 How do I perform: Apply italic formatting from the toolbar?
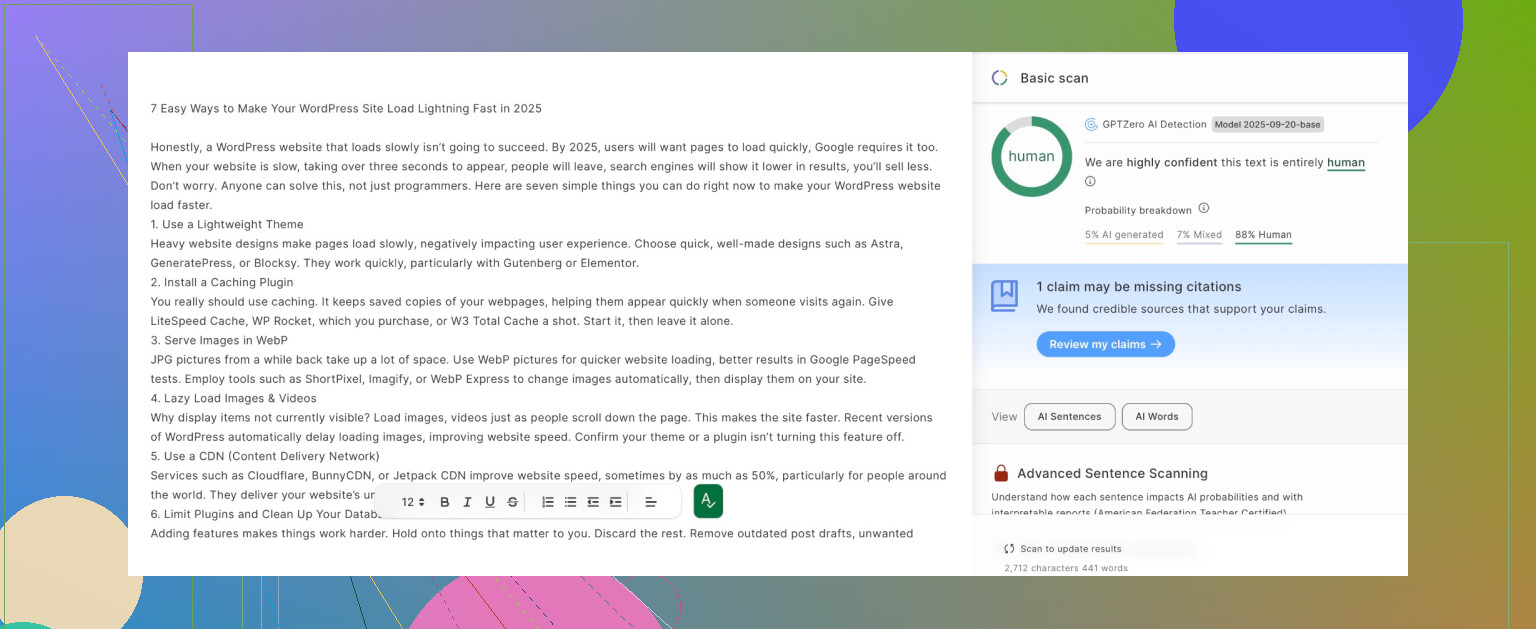coord(467,502)
